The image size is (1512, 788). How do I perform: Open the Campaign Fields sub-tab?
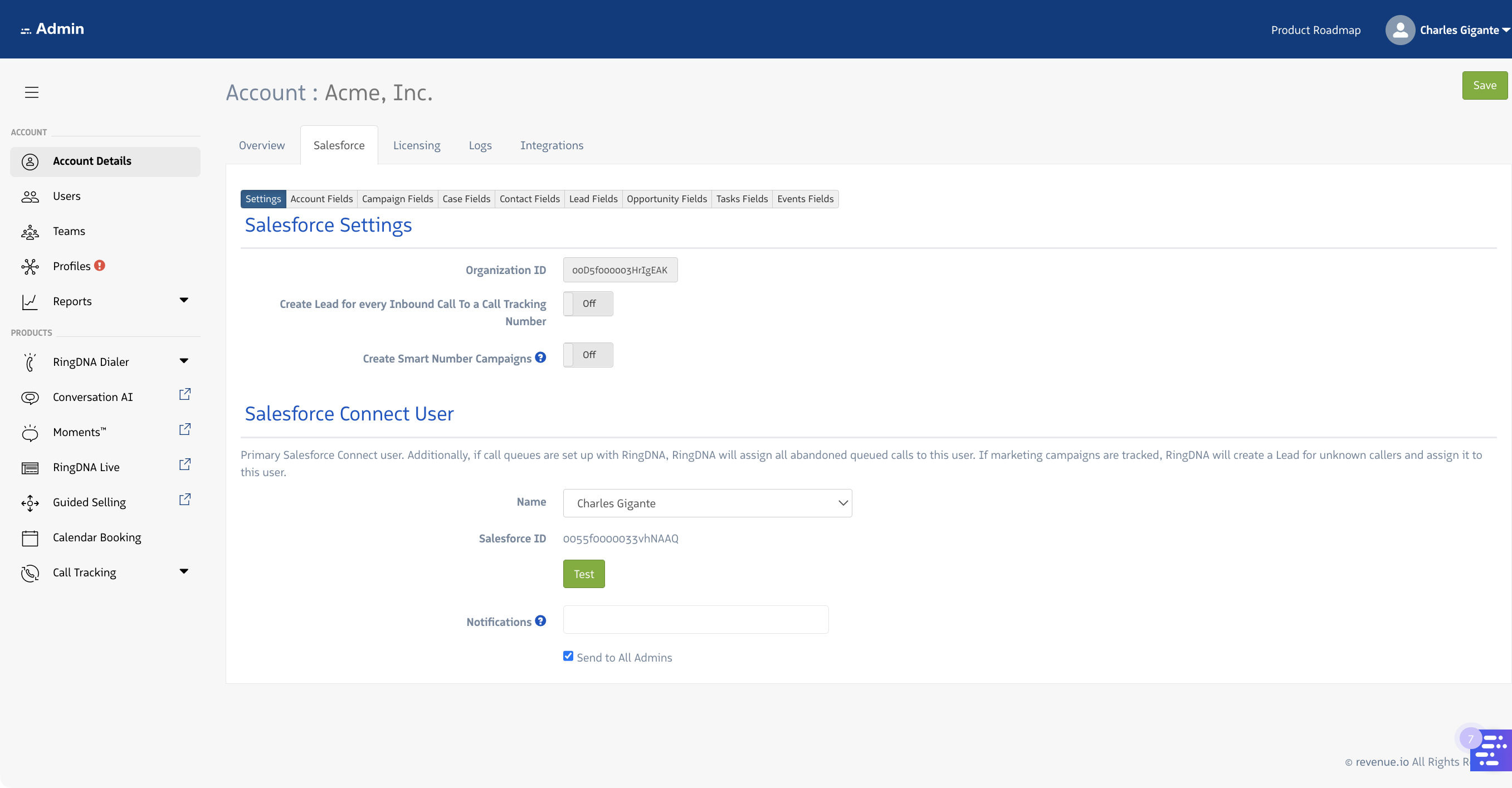[x=397, y=199]
